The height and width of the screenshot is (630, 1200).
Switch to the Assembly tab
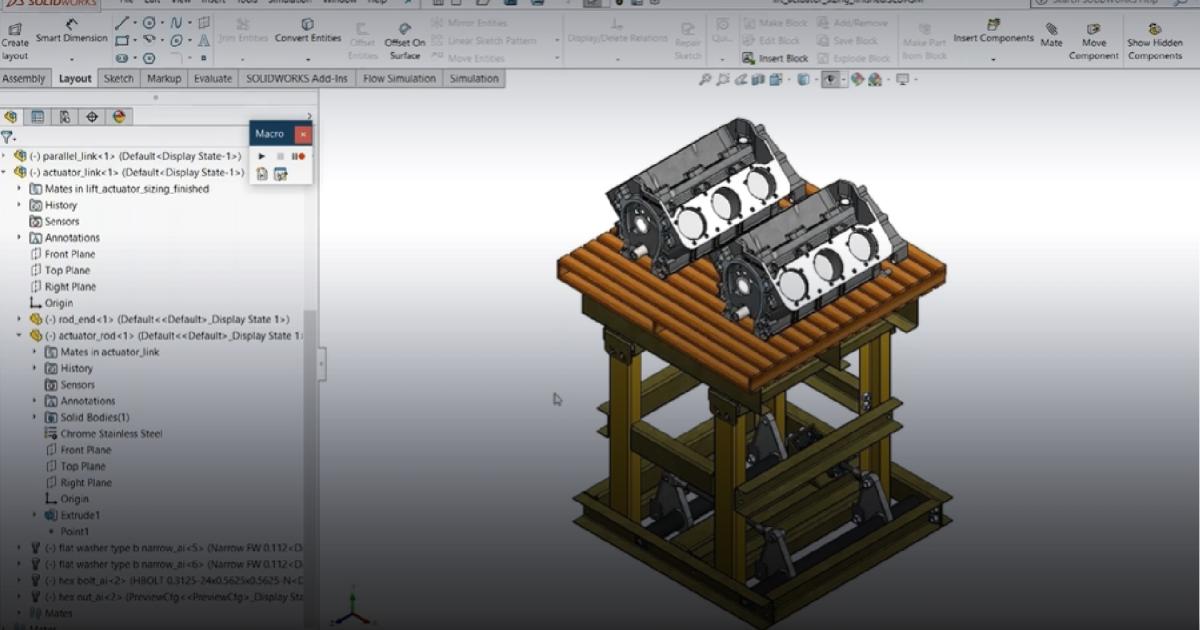coord(24,79)
